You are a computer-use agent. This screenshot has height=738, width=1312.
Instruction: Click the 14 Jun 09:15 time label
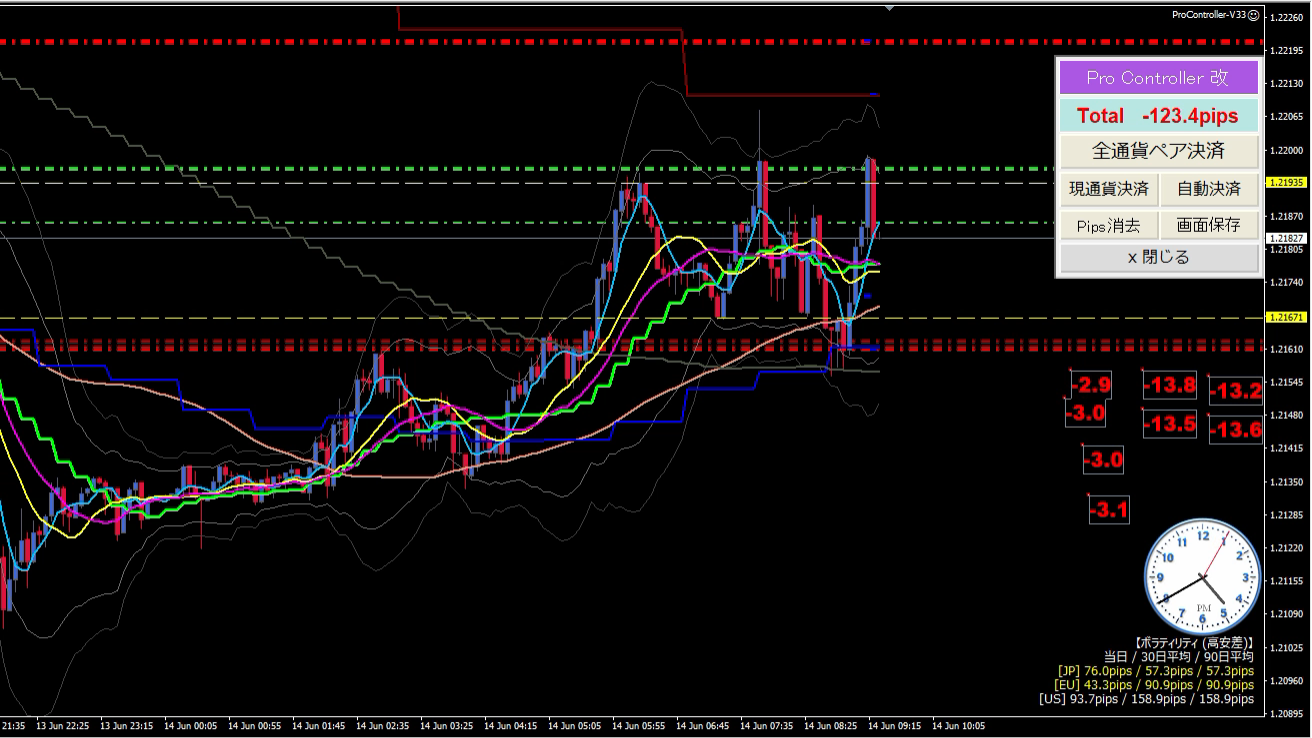coord(896,726)
